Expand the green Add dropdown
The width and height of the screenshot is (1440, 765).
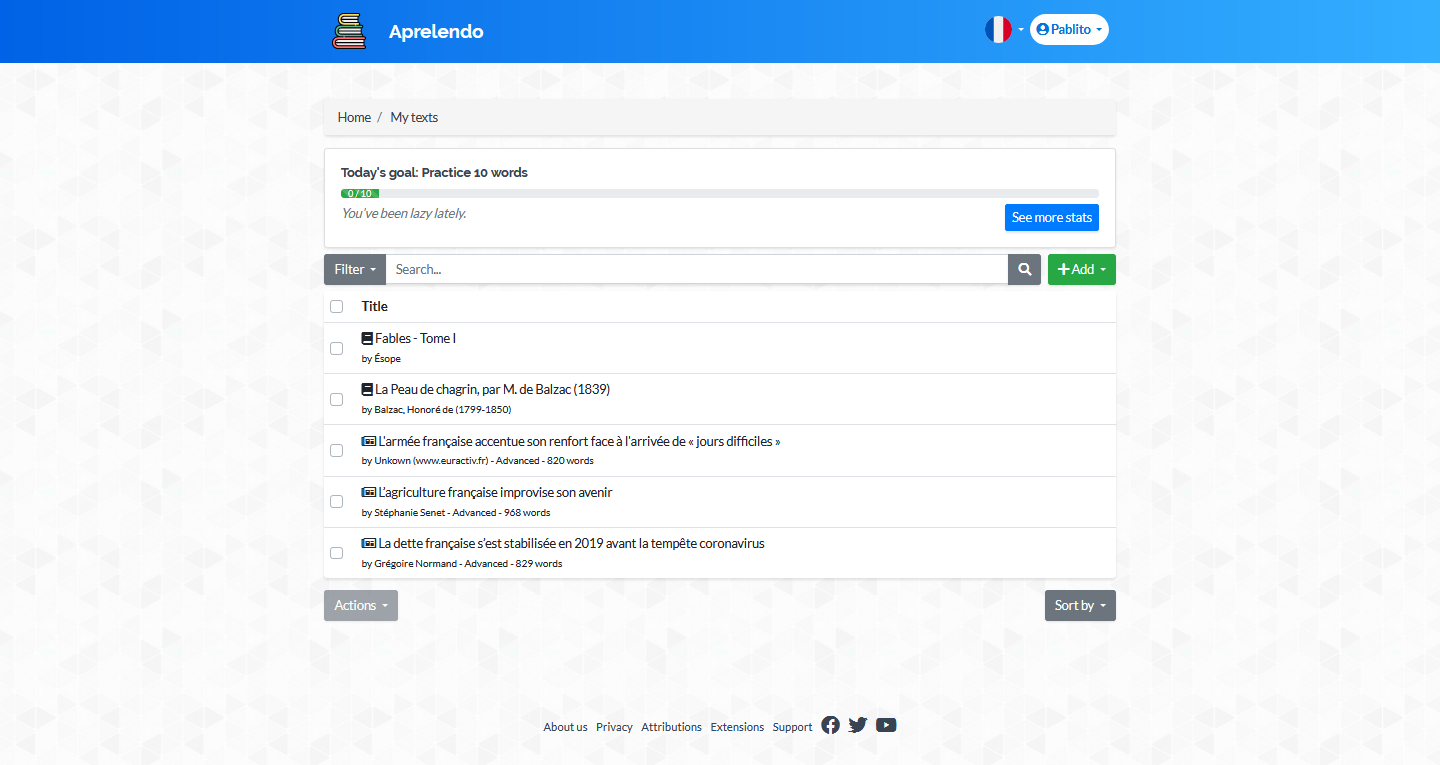tap(1082, 269)
